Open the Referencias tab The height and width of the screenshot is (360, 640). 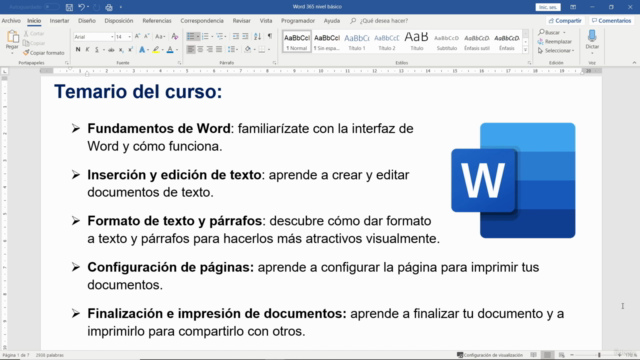pyautogui.click(x=157, y=21)
